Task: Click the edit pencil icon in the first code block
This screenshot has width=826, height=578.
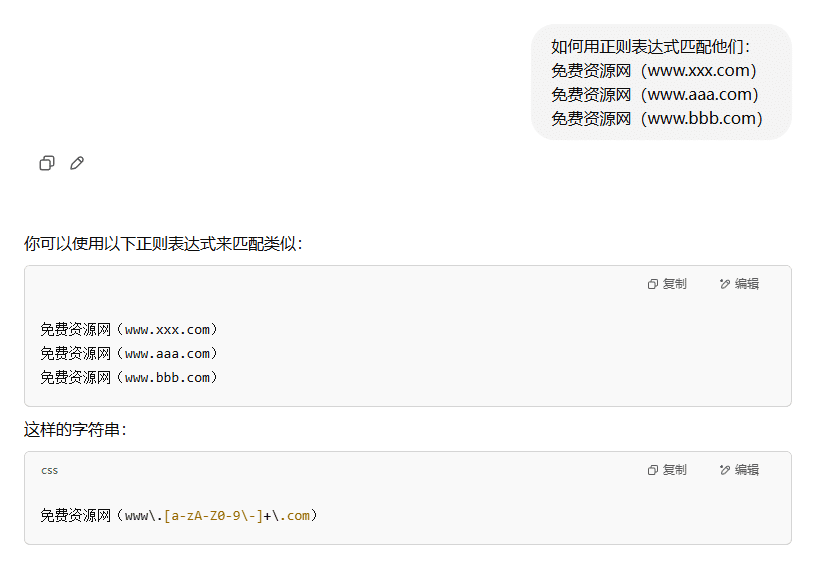Action: pyautogui.click(x=725, y=285)
